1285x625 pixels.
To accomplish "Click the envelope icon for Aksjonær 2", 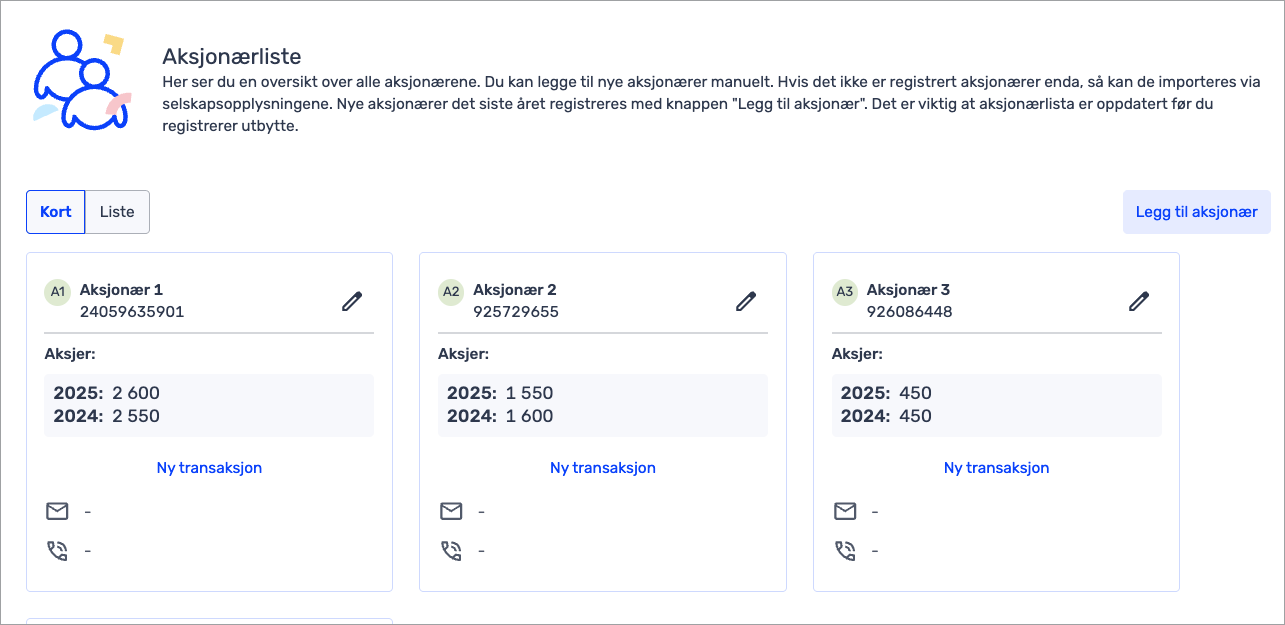I will click(x=452, y=512).
